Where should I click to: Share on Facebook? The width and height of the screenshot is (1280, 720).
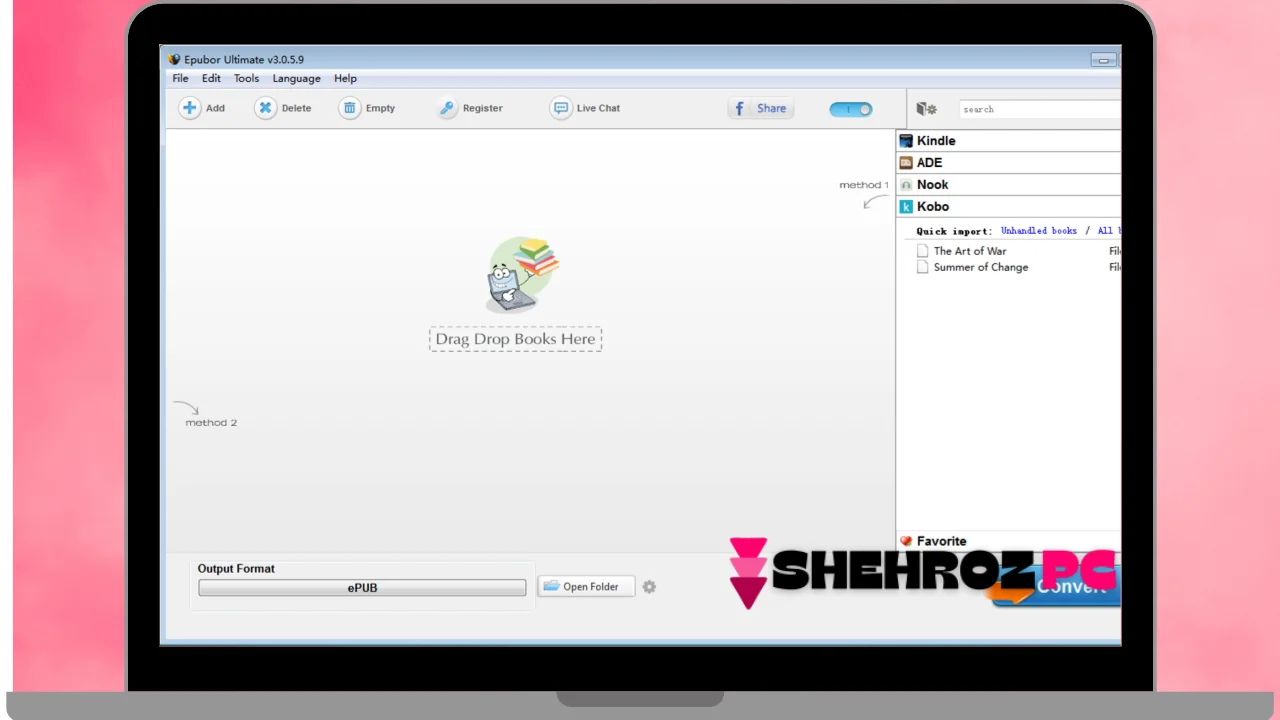[761, 108]
